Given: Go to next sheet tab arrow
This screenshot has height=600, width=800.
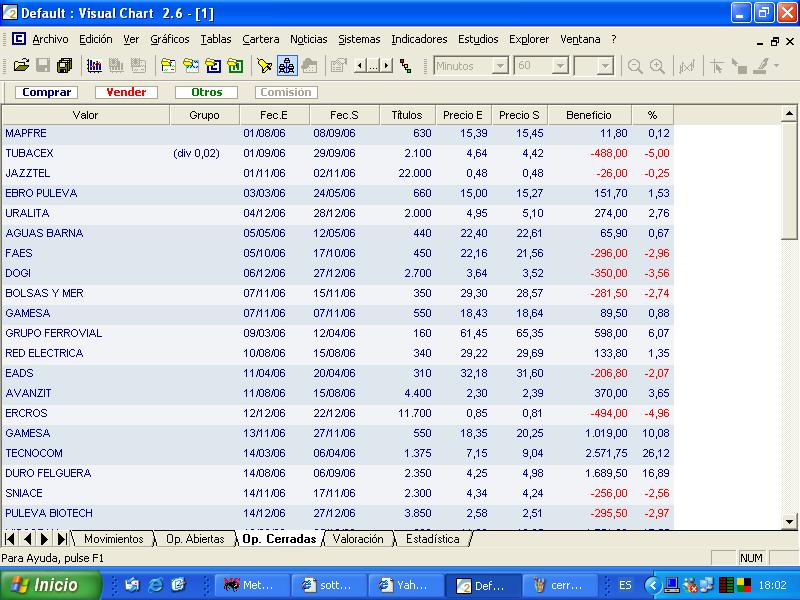Looking at the screenshot, I should click(44, 539).
